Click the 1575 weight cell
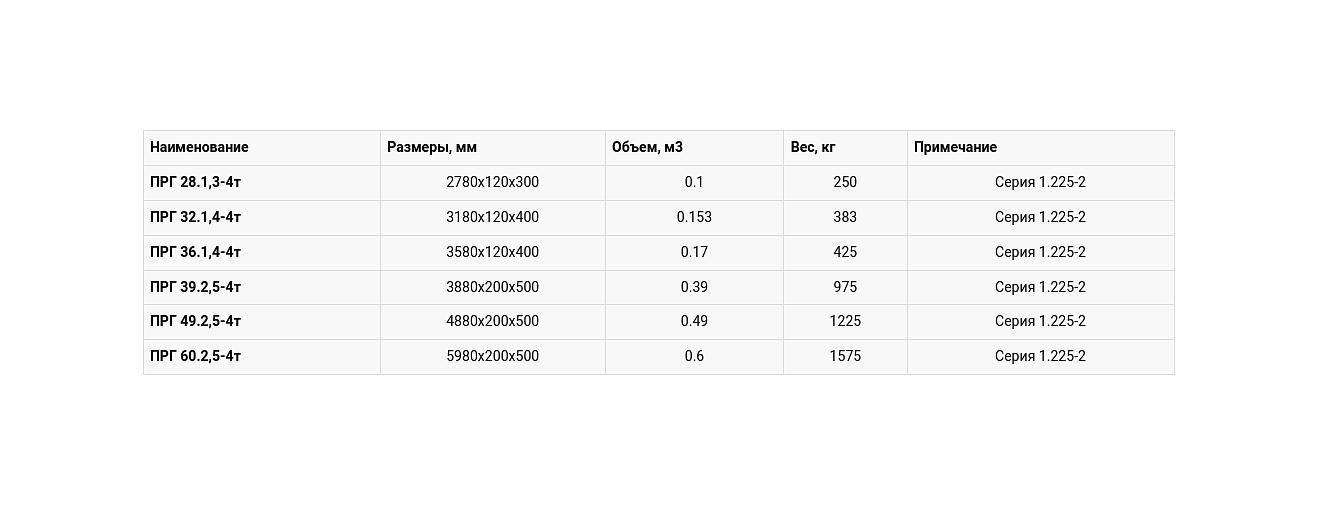The width and height of the screenshot is (1322, 507). tap(845, 356)
